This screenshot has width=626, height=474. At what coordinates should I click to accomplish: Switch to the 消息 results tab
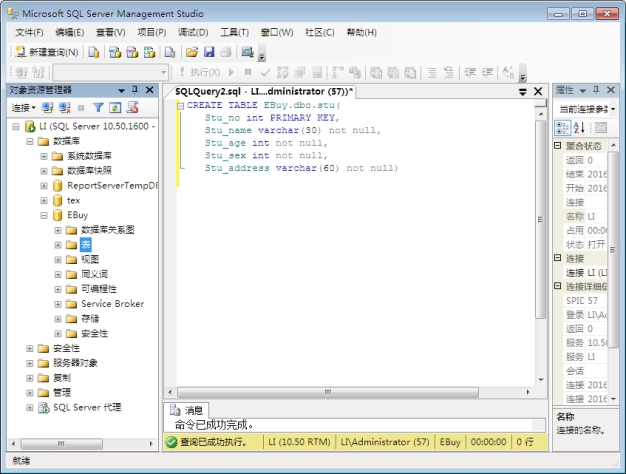[187, 410]
